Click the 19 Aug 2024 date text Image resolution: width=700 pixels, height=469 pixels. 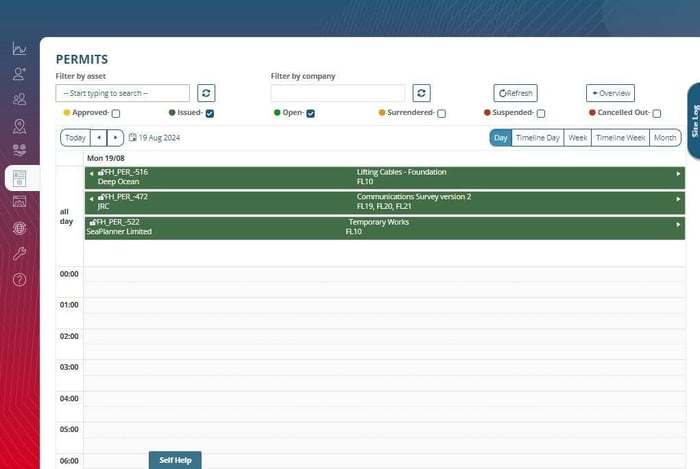(159, 137)
